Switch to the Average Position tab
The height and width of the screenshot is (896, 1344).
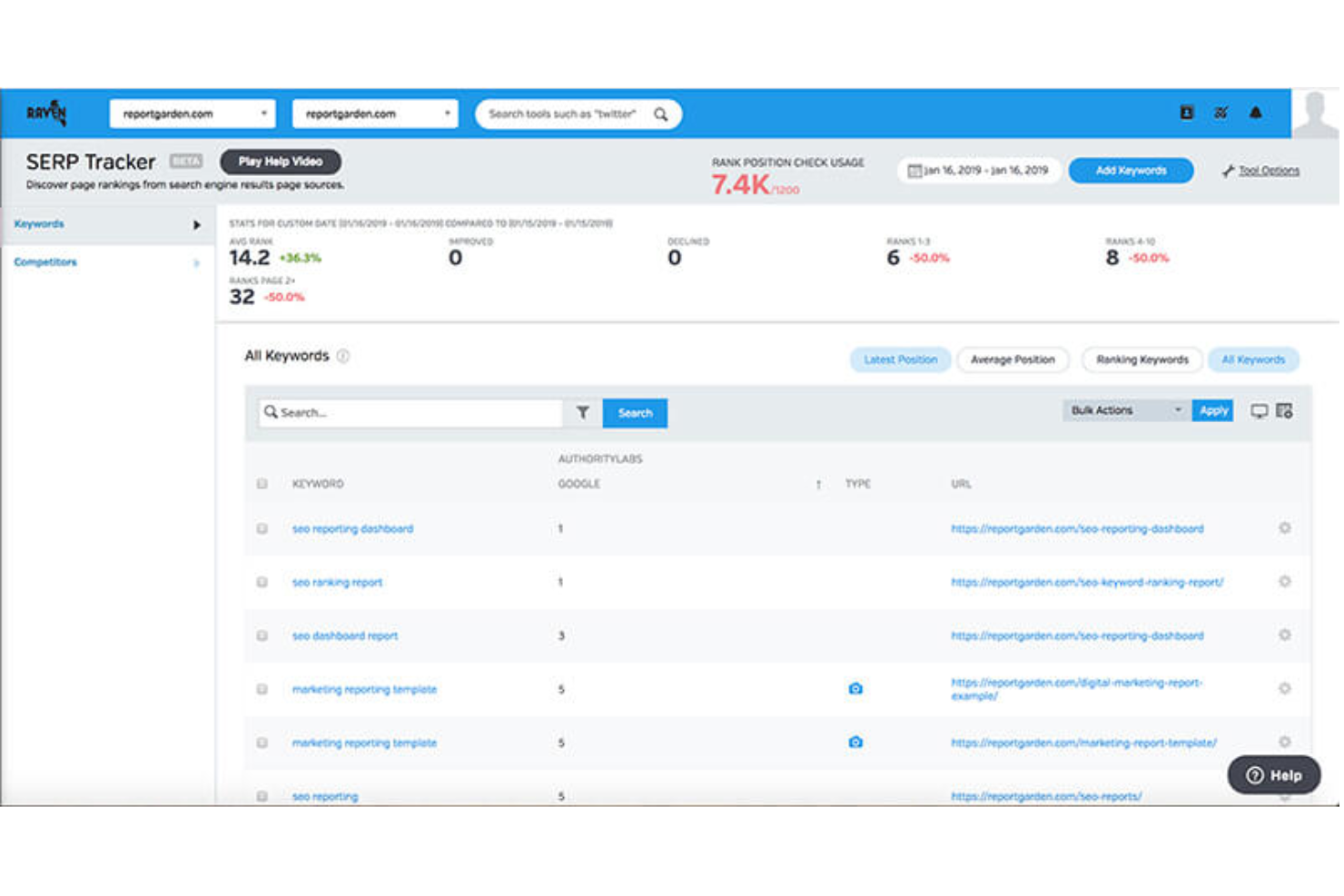coord(1013,359)
